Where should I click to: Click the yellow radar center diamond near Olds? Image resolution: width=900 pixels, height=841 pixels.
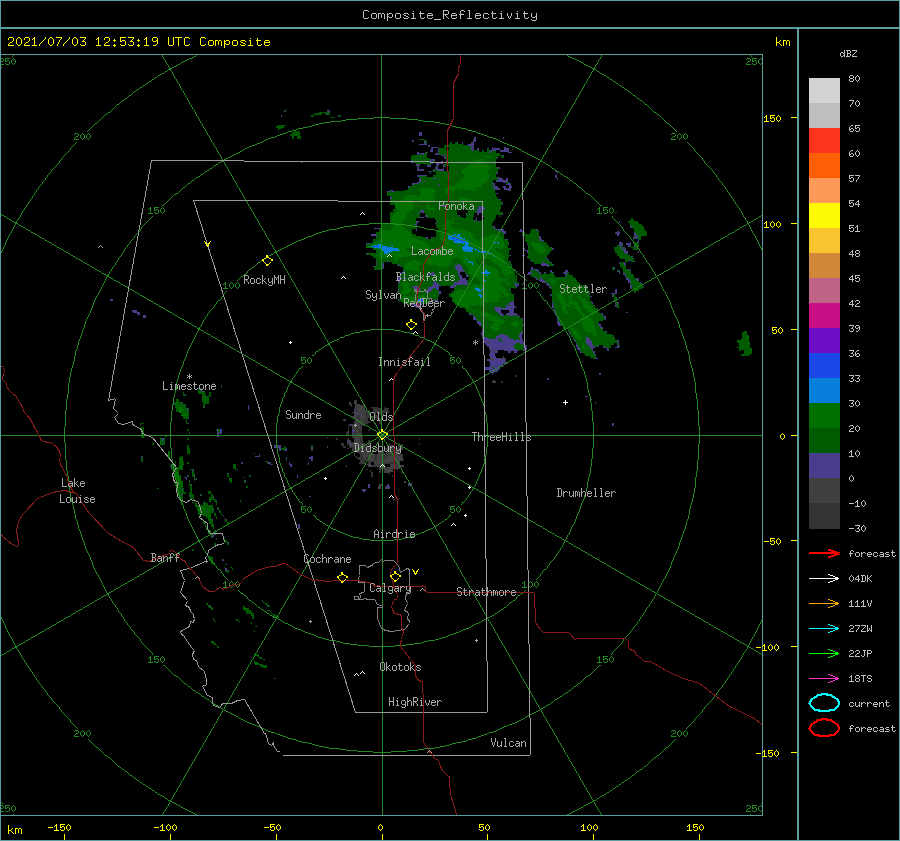pos(382,435)
